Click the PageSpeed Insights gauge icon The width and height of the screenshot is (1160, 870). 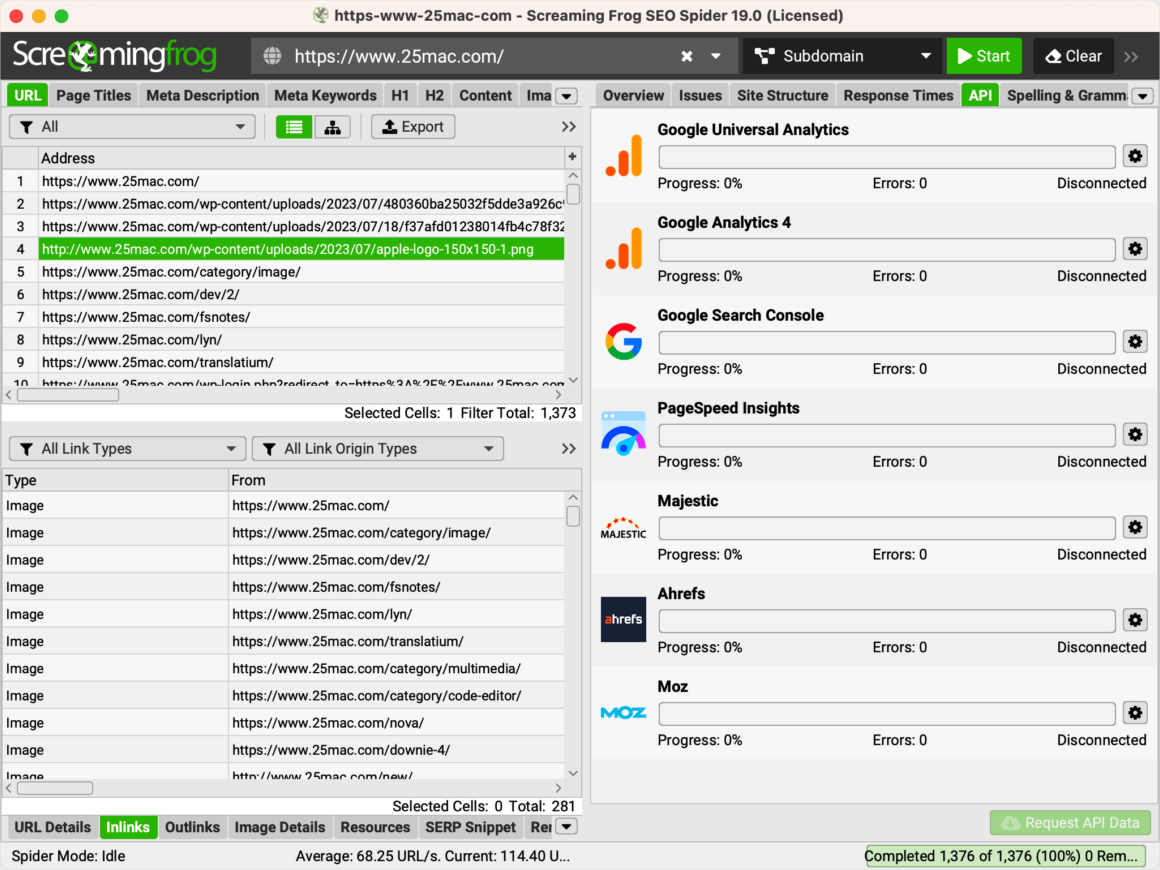624,434
